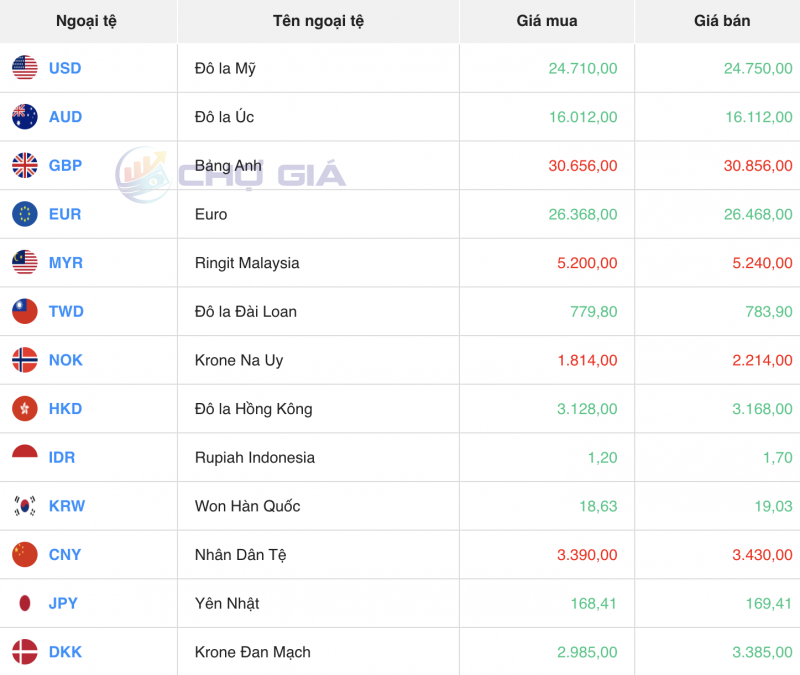The width and height of the screenshot is (800, 675).
Task: Select the DKK currency code
Action: tap(63, 652)
